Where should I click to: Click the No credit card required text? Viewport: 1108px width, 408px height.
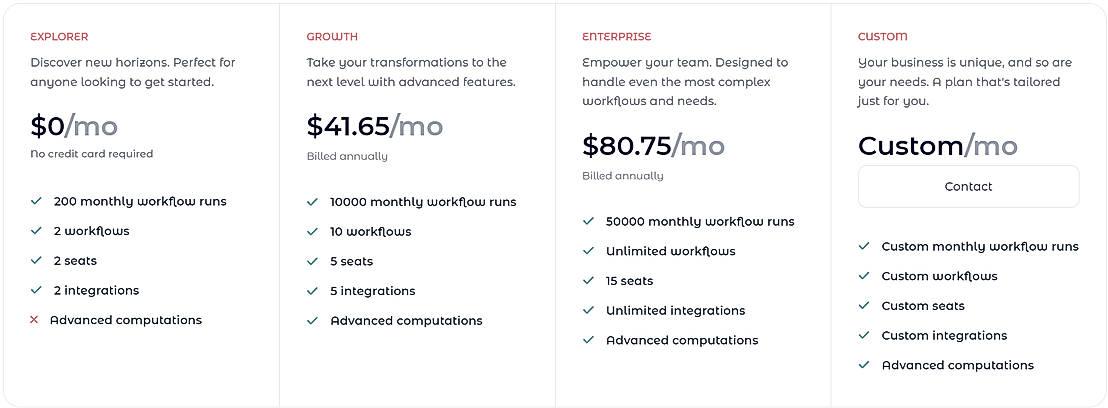(x=92, y=154)
